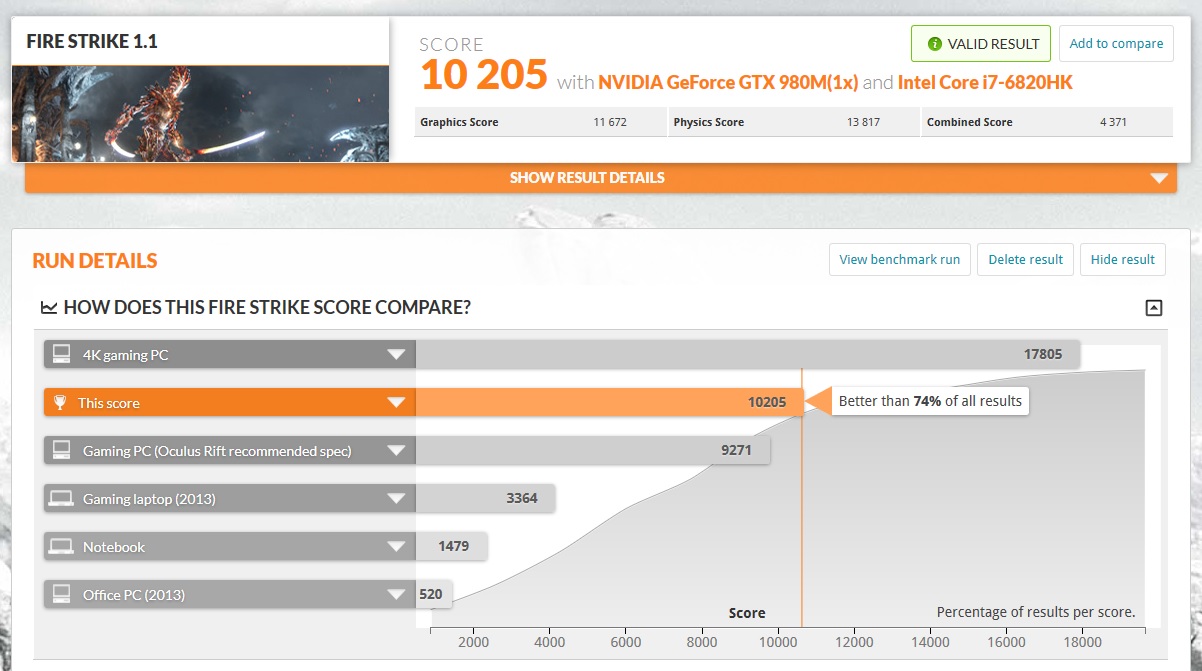Click the green info icon in Valid Result
This screenshot has width=1202, height=671.
click(x=934, y=44)
